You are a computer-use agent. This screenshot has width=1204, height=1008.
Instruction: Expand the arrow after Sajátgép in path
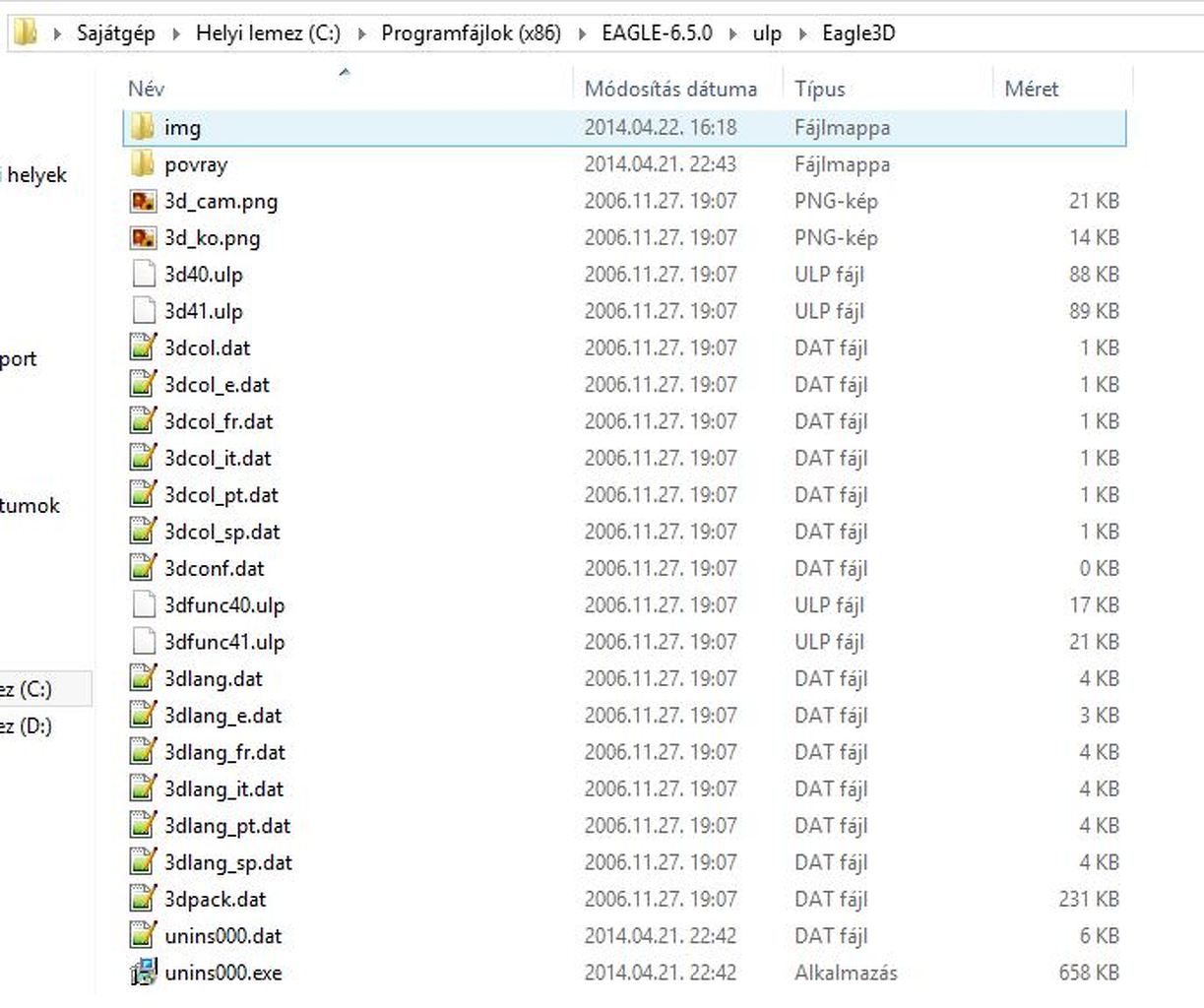point(176,33)
